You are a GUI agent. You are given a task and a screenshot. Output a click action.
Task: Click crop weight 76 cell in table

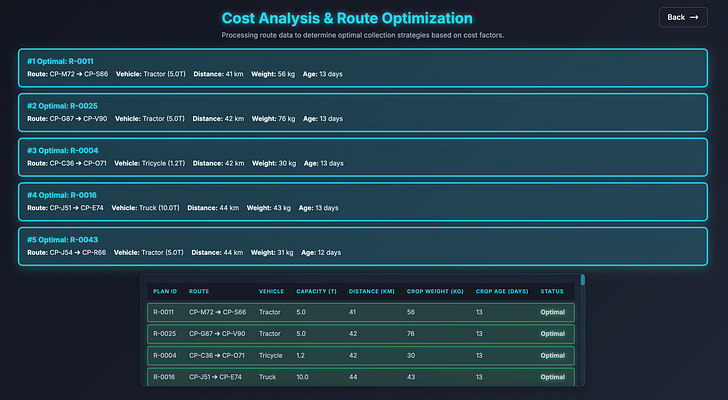click(x=410, y=334)
